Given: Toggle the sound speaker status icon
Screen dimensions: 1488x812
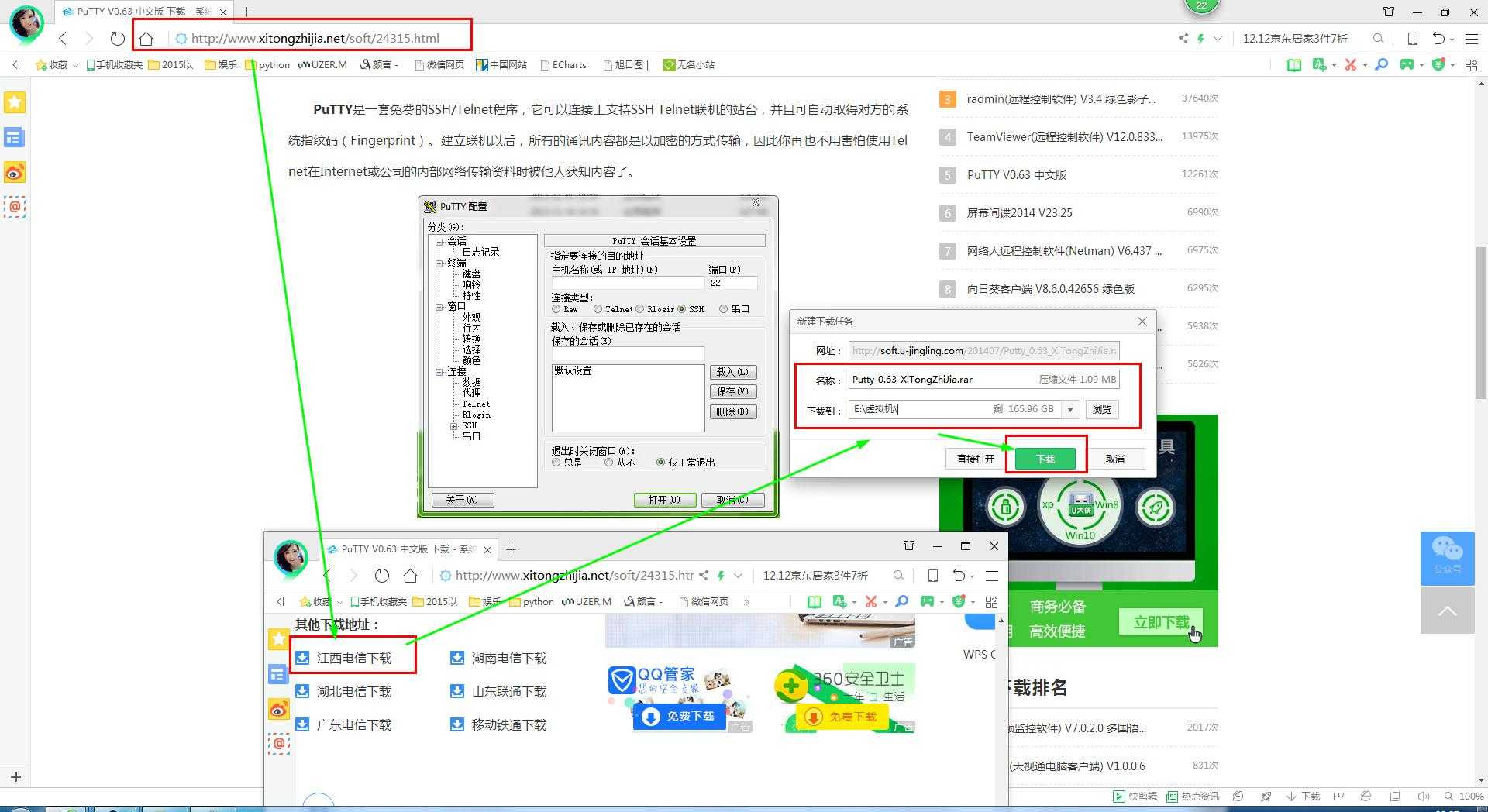Looking at the screenshot, I should click(1423, 796).
